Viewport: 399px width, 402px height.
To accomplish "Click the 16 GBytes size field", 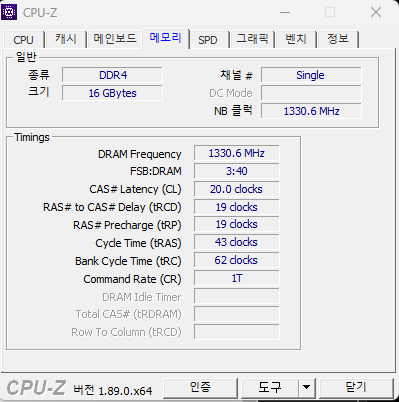I will pyautogui.click(x=112, y=93).
